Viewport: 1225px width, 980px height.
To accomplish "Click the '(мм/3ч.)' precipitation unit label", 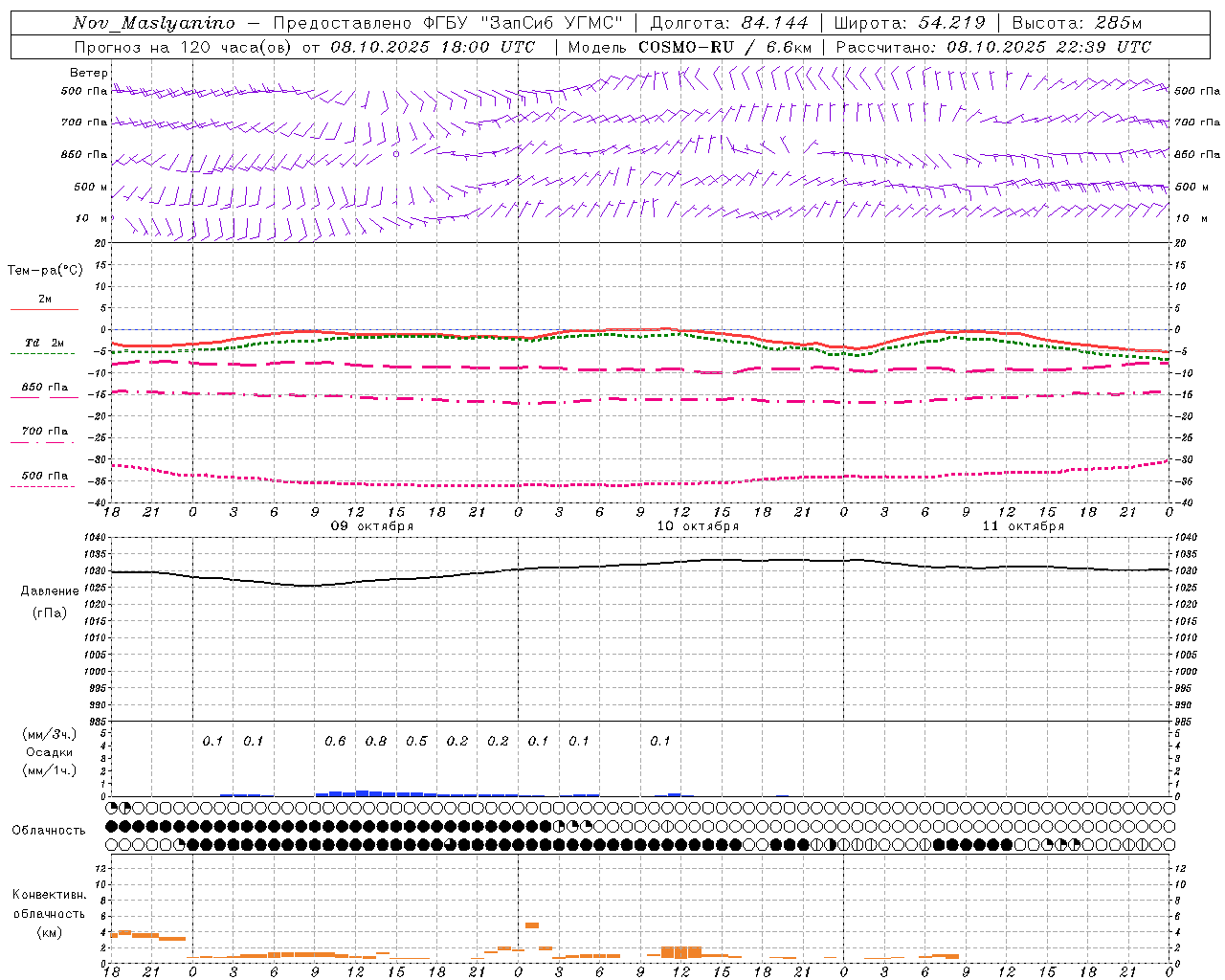I will [x=50, y=735].
